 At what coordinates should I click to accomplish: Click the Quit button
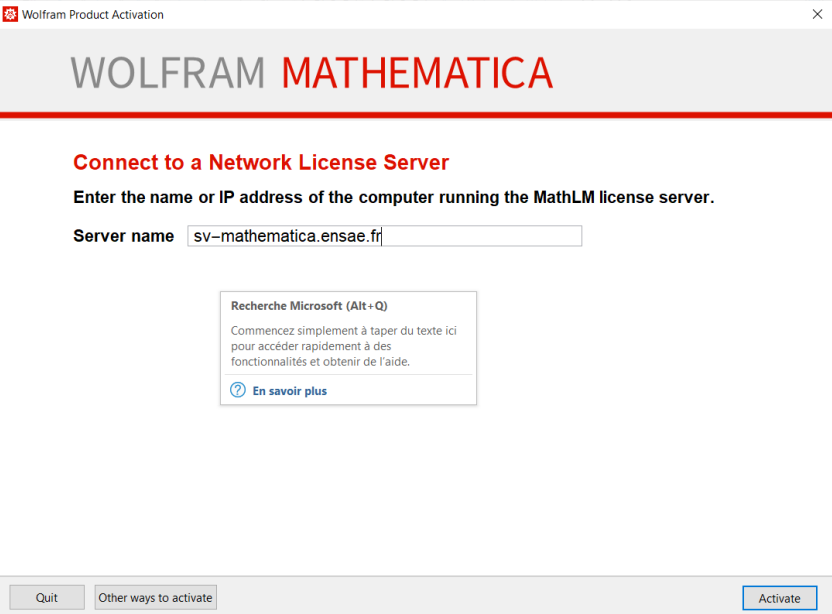point(46,597)
